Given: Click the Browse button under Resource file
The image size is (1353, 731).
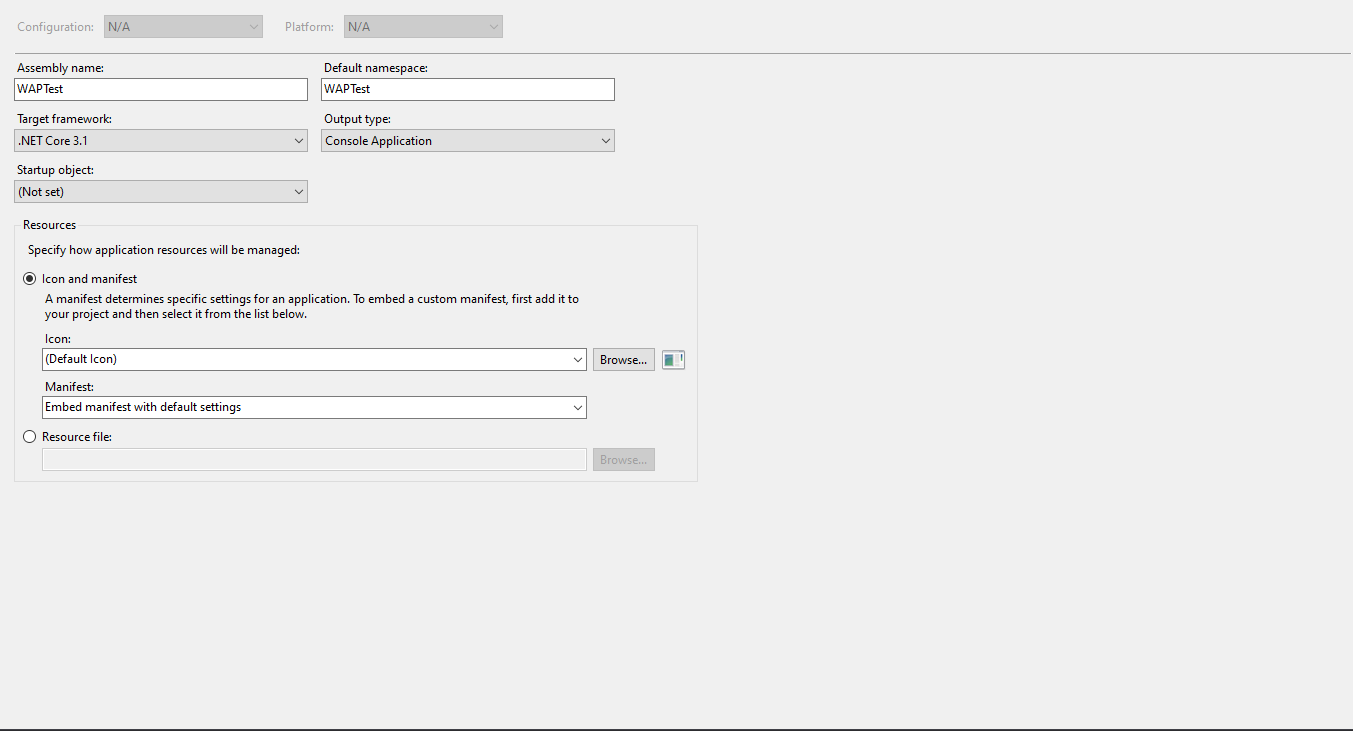Looking at the screenshot, I should point(623,459).
